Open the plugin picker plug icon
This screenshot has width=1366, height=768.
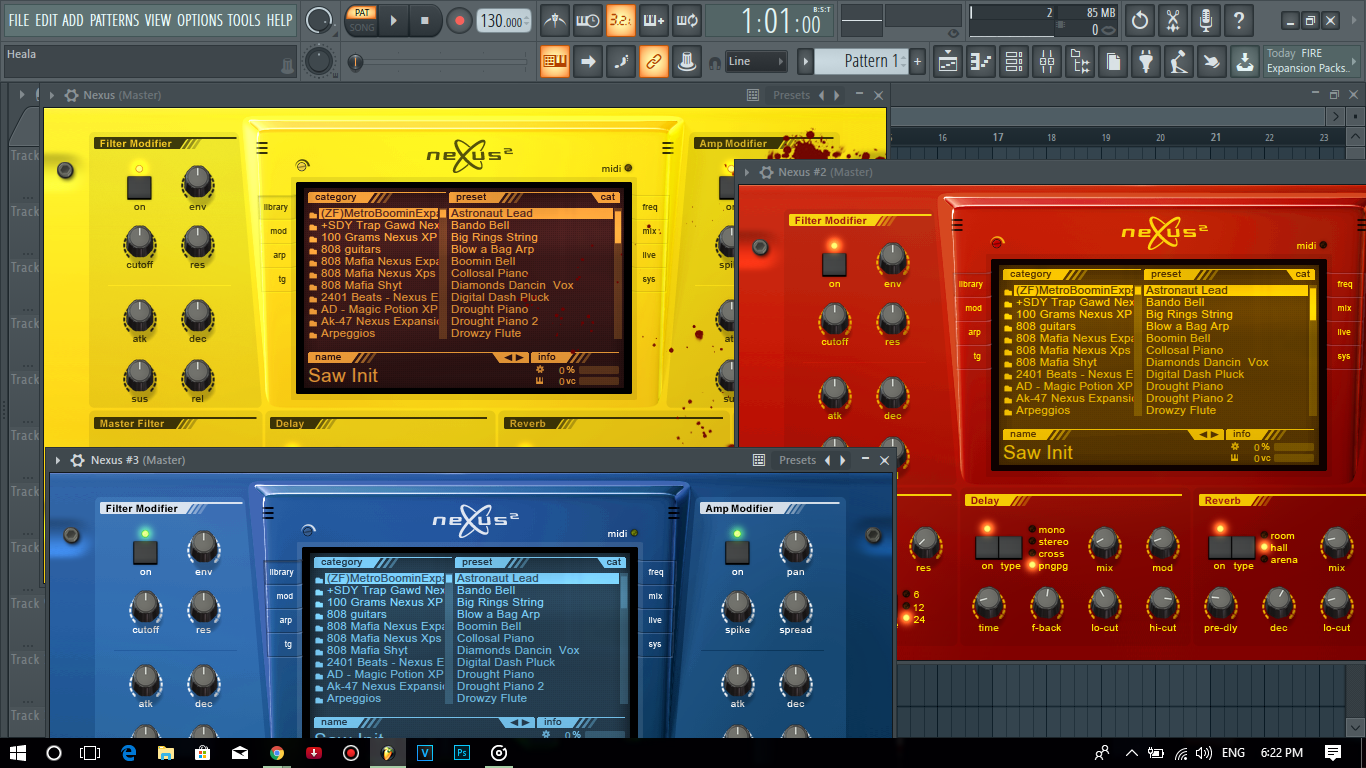click(1146, 62)
